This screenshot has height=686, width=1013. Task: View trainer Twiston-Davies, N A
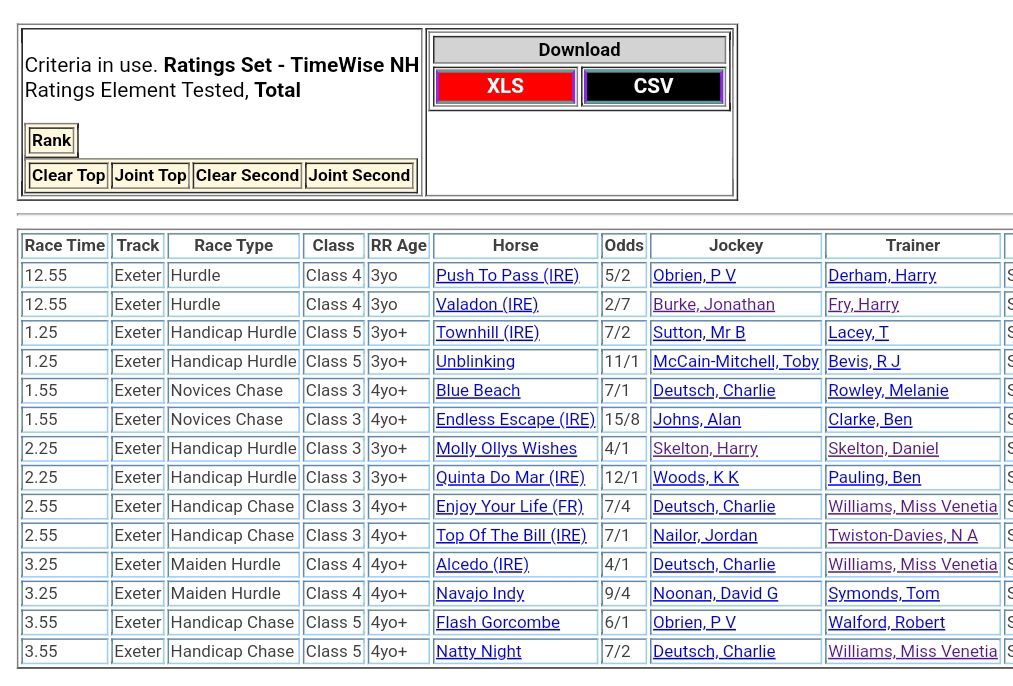(x=902, y=536)
